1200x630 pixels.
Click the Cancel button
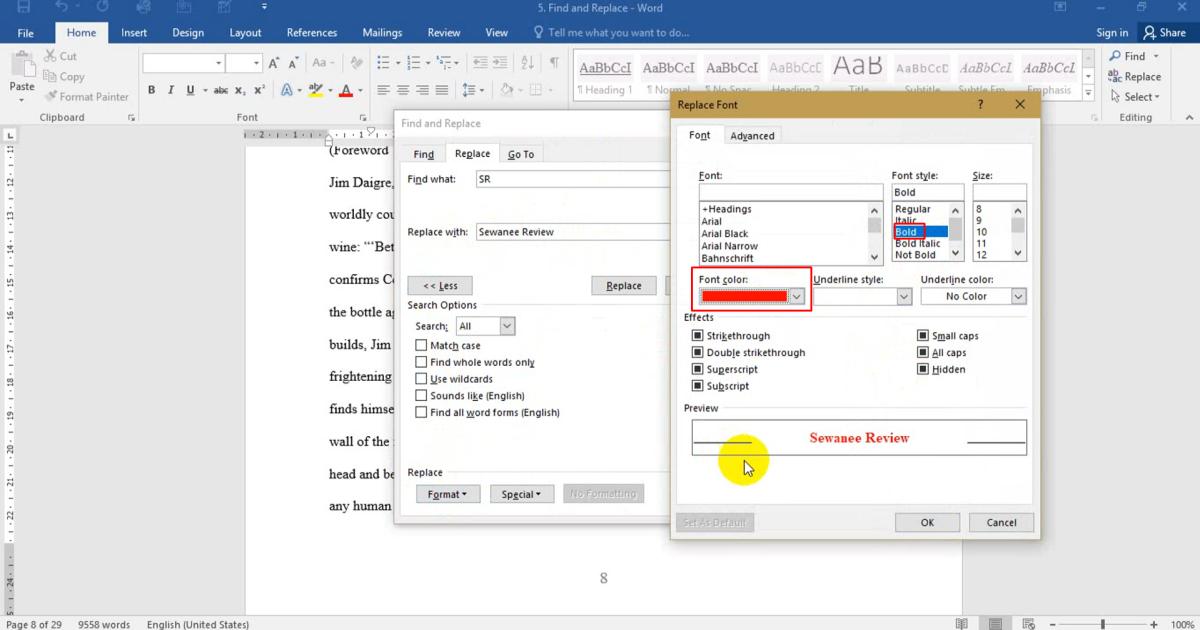tap(1001, 522)
